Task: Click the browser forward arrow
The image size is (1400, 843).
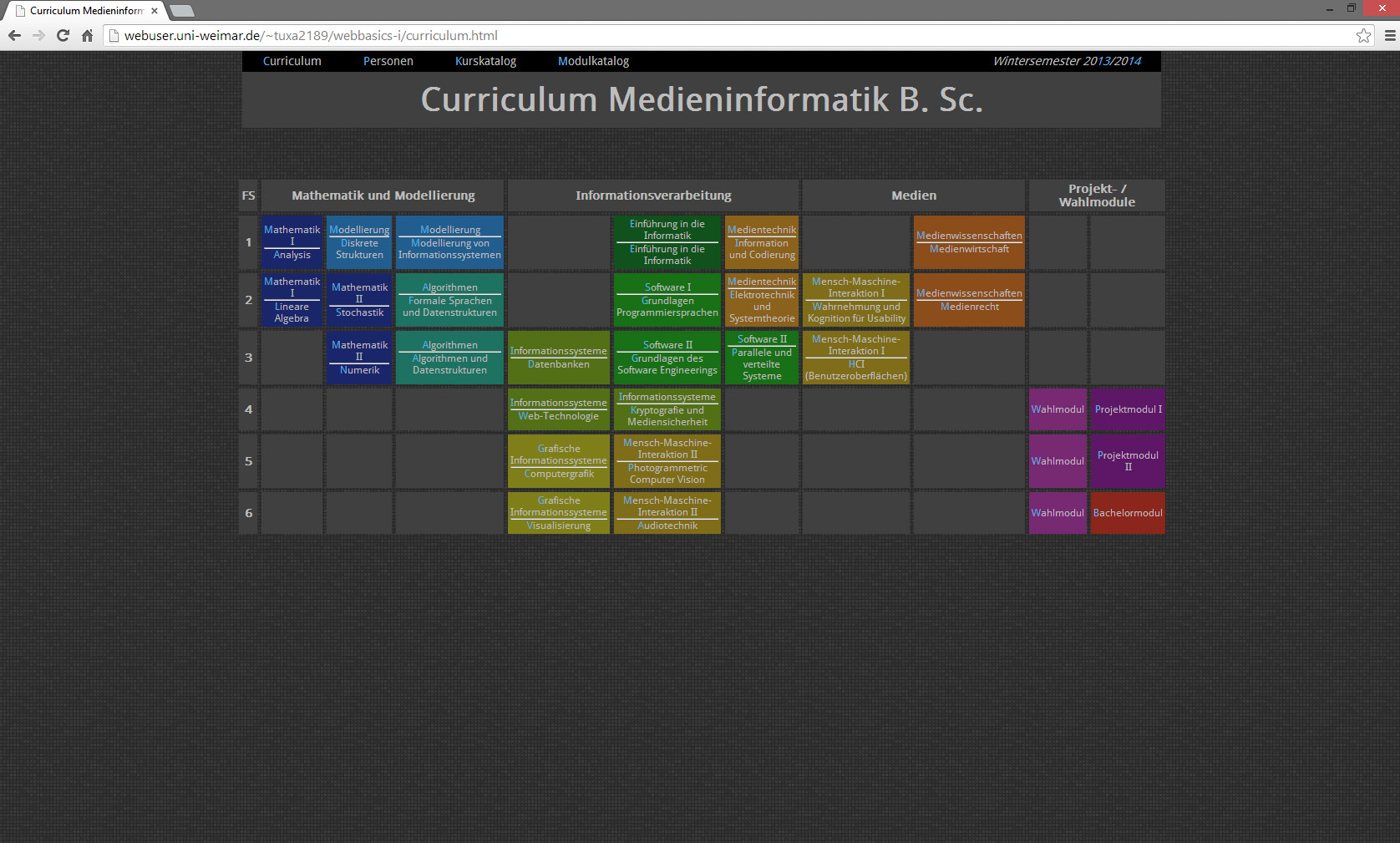Action: click(x=38, y=35)
